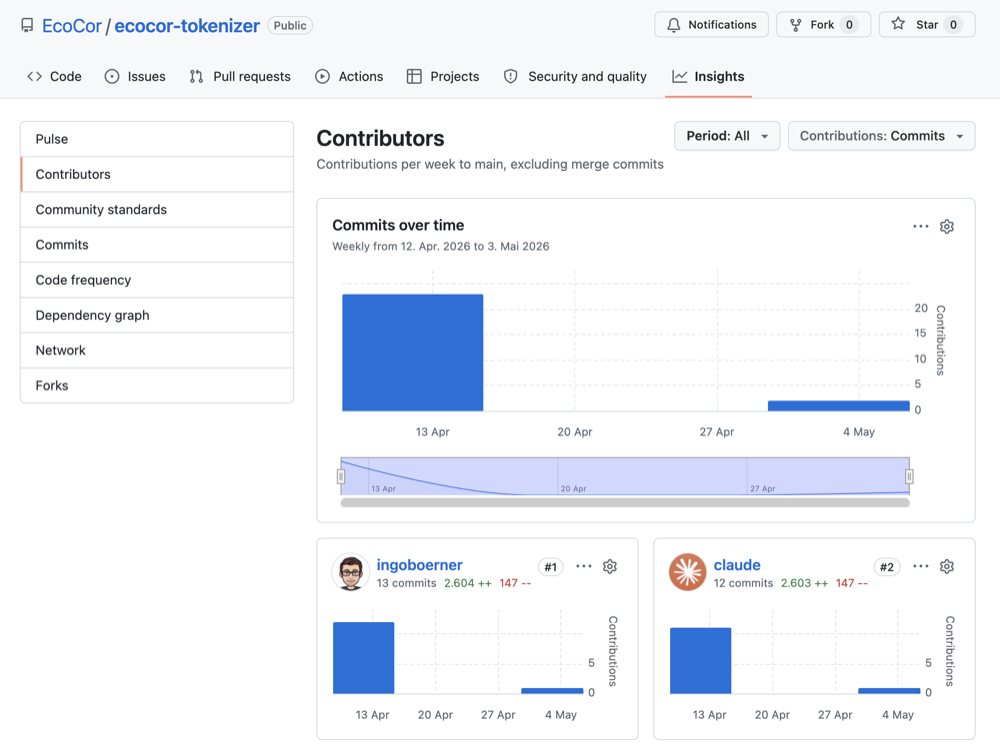Fork the repository with the Fork button

click(x=823, y=25)
